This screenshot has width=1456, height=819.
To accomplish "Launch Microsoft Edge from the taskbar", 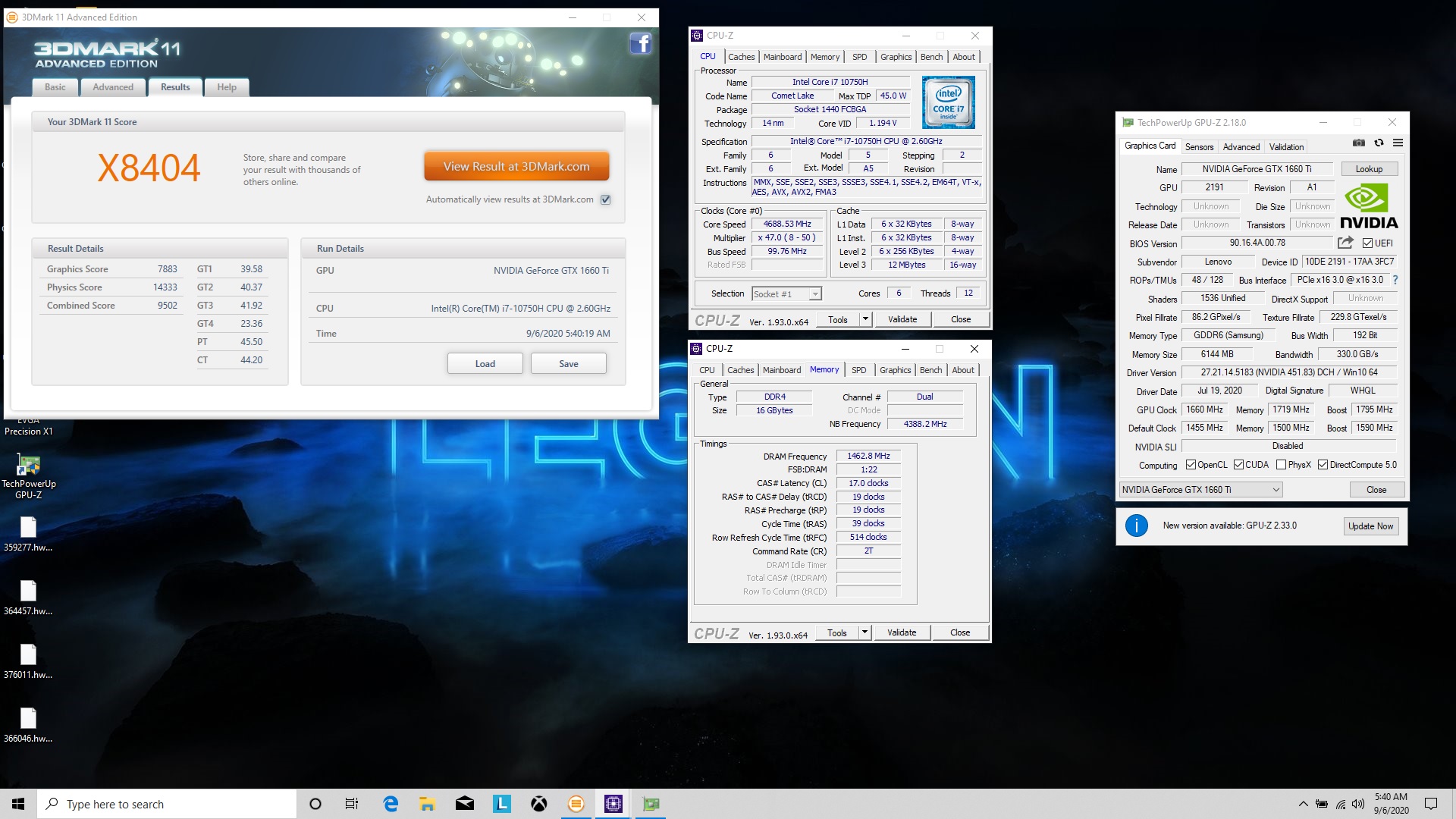I will [x=391, y=804].
